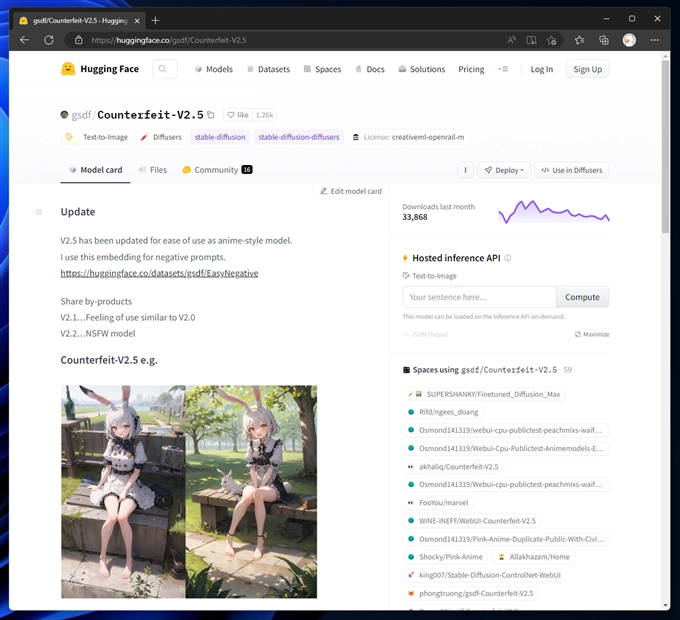Click the Hugging Face emoji logo
680x620 pixels.
[68, 69]
